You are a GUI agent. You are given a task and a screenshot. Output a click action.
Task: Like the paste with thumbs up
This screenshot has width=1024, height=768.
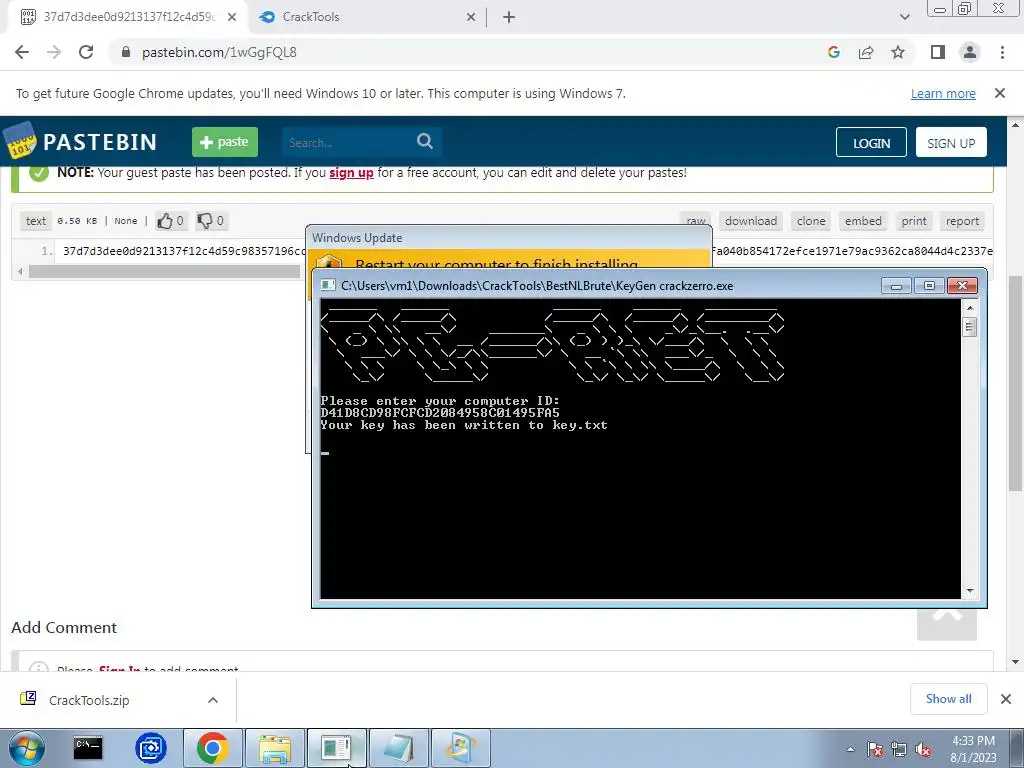click(x=170, y=221)
